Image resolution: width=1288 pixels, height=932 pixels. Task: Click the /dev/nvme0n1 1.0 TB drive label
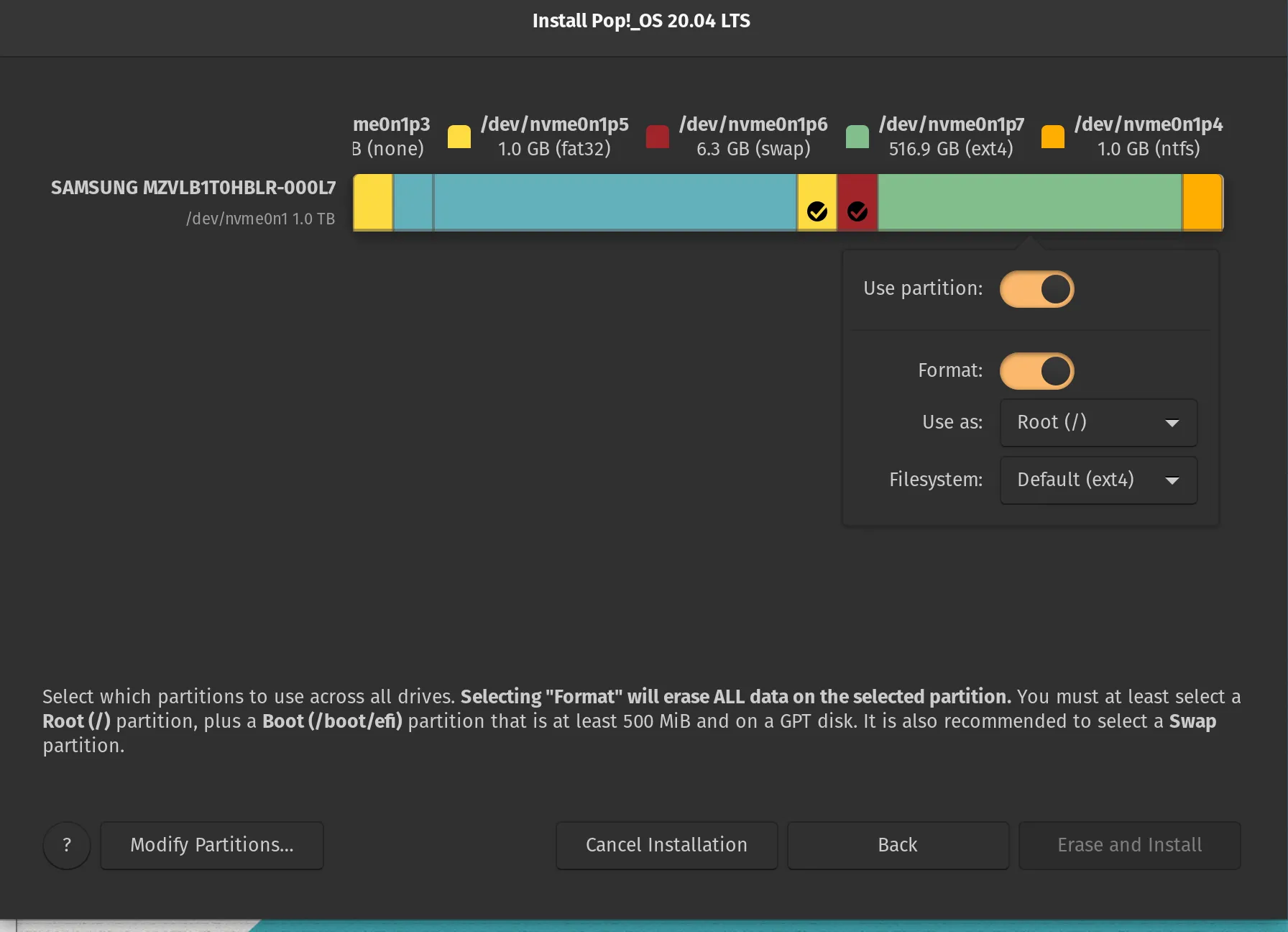tap(261, 219)
